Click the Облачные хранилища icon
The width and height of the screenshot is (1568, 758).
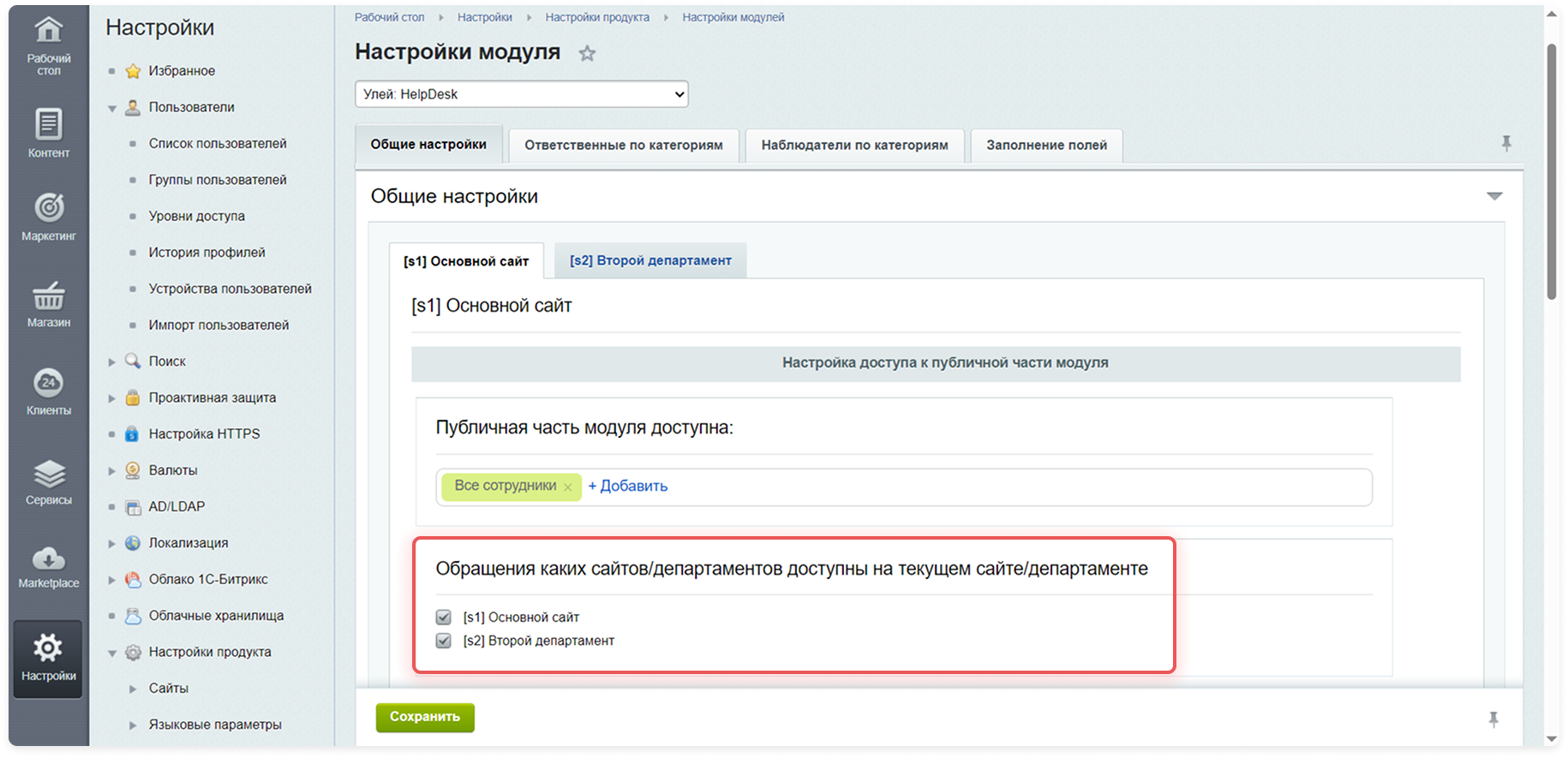pyautogui.click(x=133, y=616)
